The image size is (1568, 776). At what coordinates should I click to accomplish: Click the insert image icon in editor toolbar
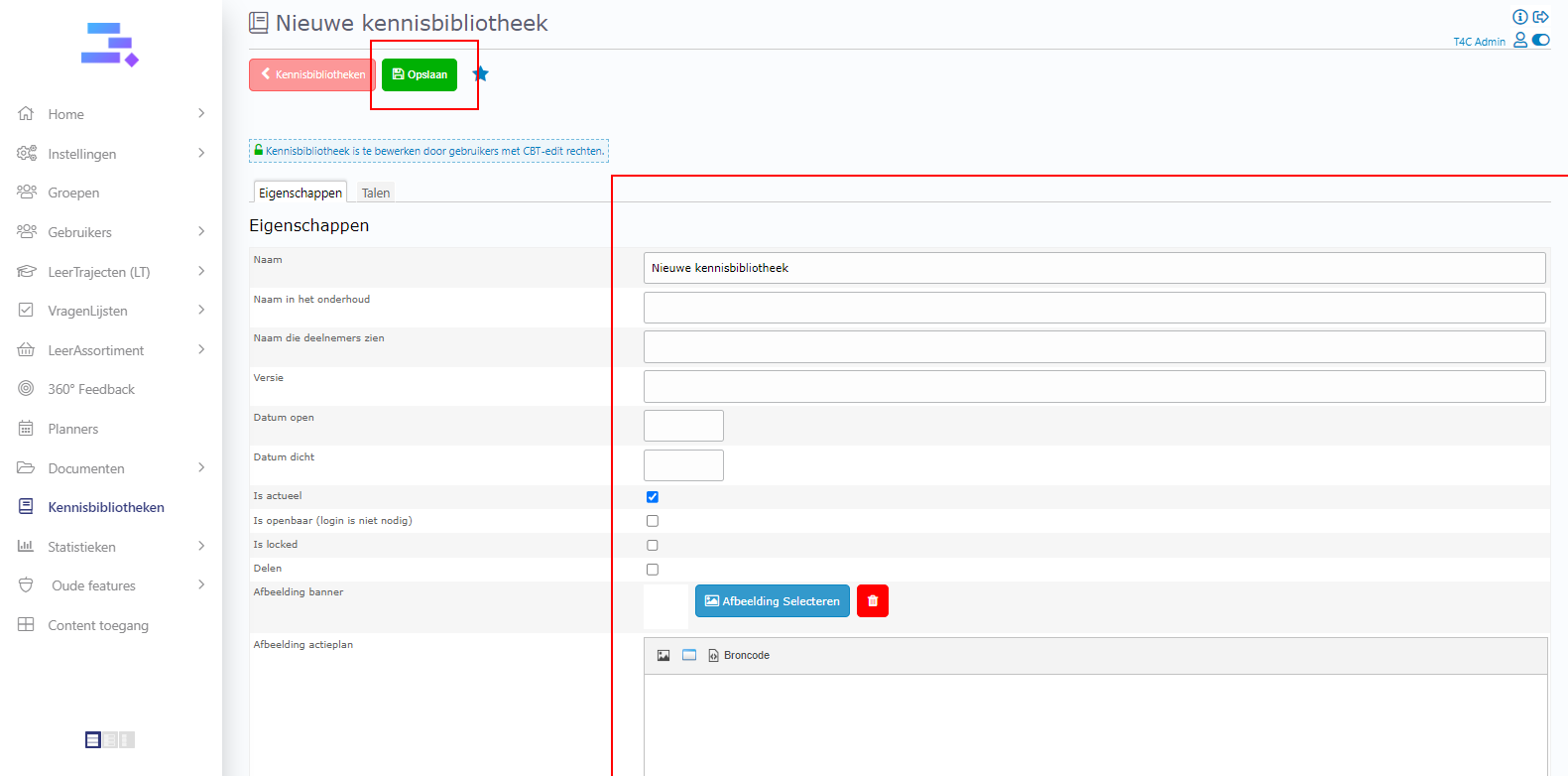[x=663, y=656]
